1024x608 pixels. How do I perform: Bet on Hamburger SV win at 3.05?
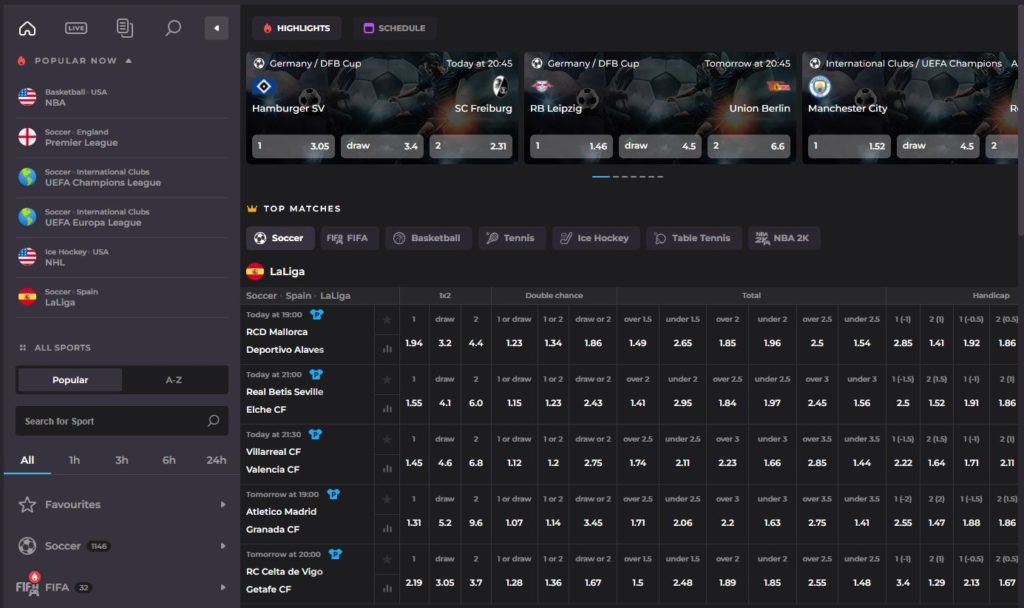click(x=293, y=146)
